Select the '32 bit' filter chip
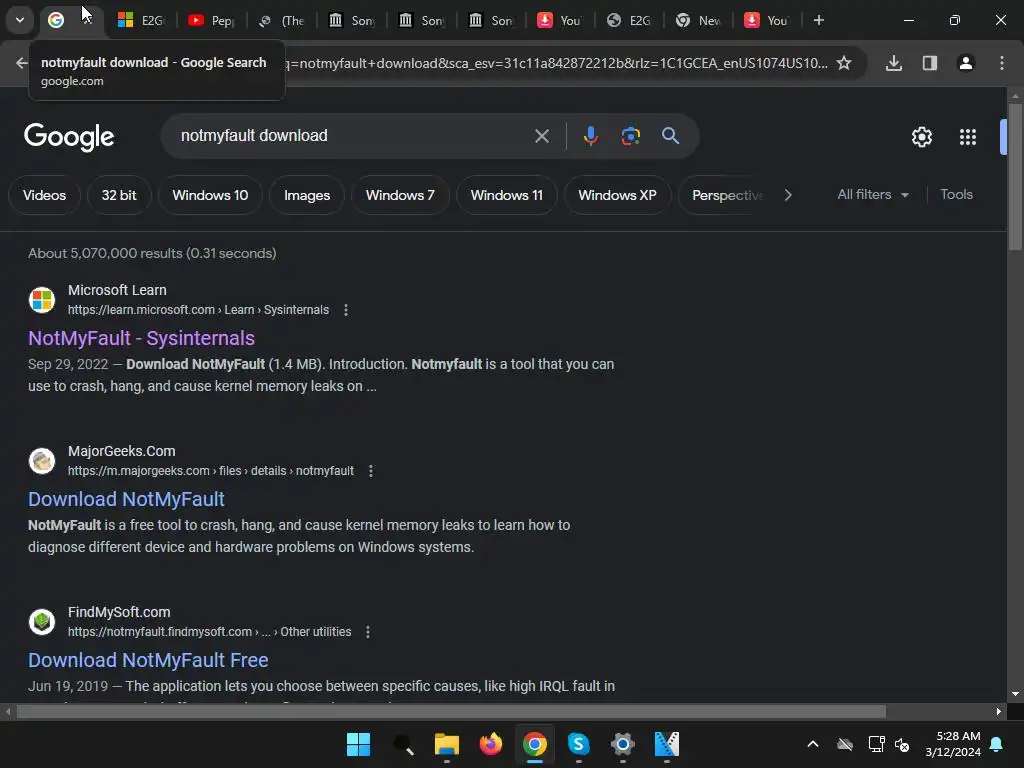Viewport: 1024px width, 768px height. point(119,195)
